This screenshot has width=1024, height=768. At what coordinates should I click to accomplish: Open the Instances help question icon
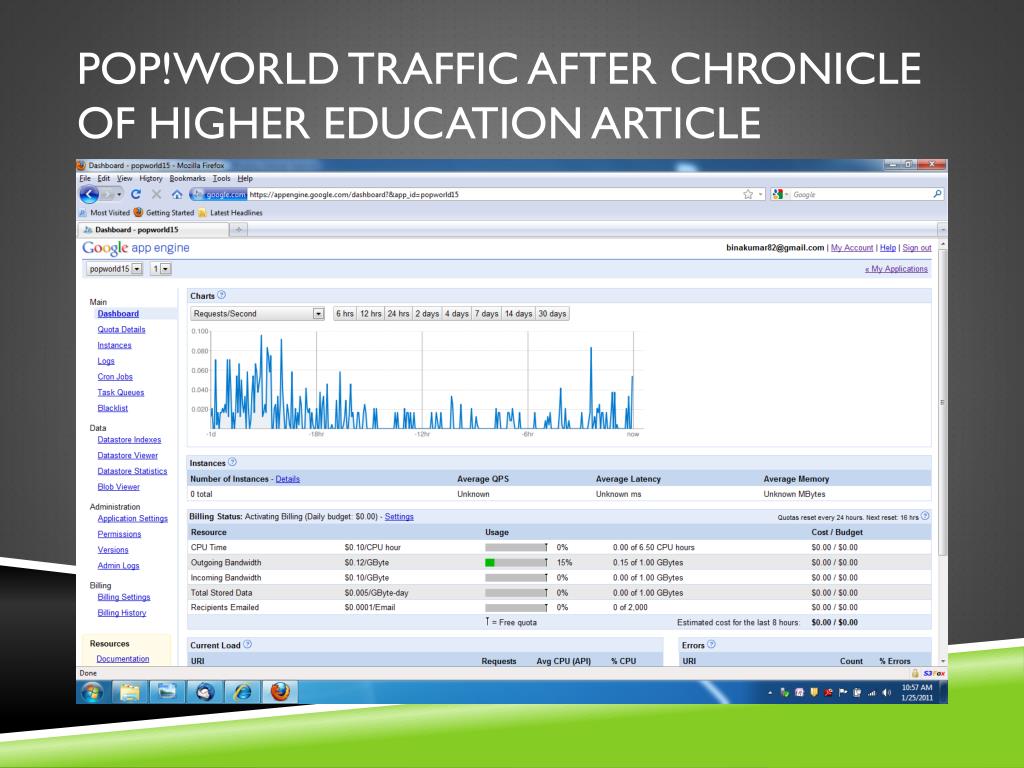[x=232, y=462]
